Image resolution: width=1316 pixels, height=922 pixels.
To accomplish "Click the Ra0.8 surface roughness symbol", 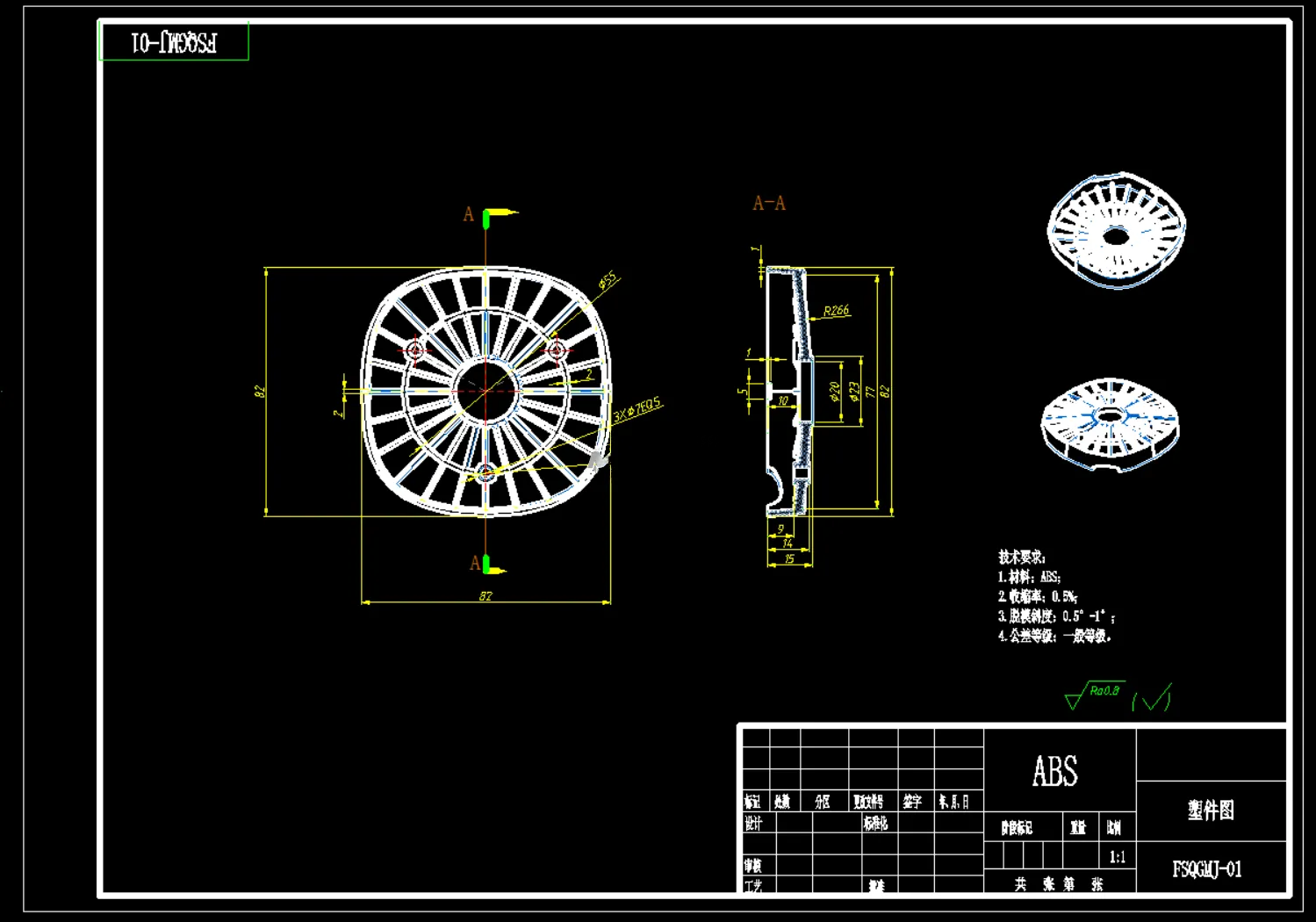I will [x=1094, y=695].
